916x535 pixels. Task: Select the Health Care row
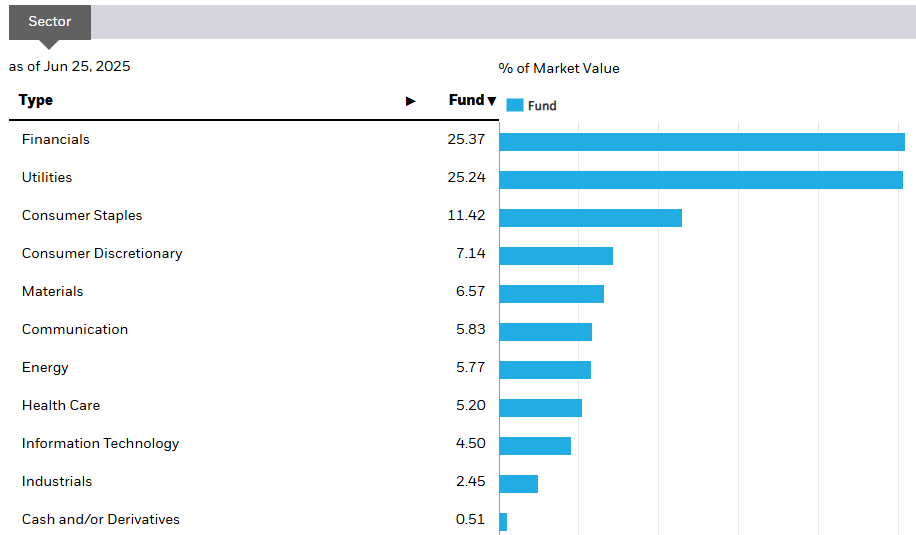coord(61,405)
